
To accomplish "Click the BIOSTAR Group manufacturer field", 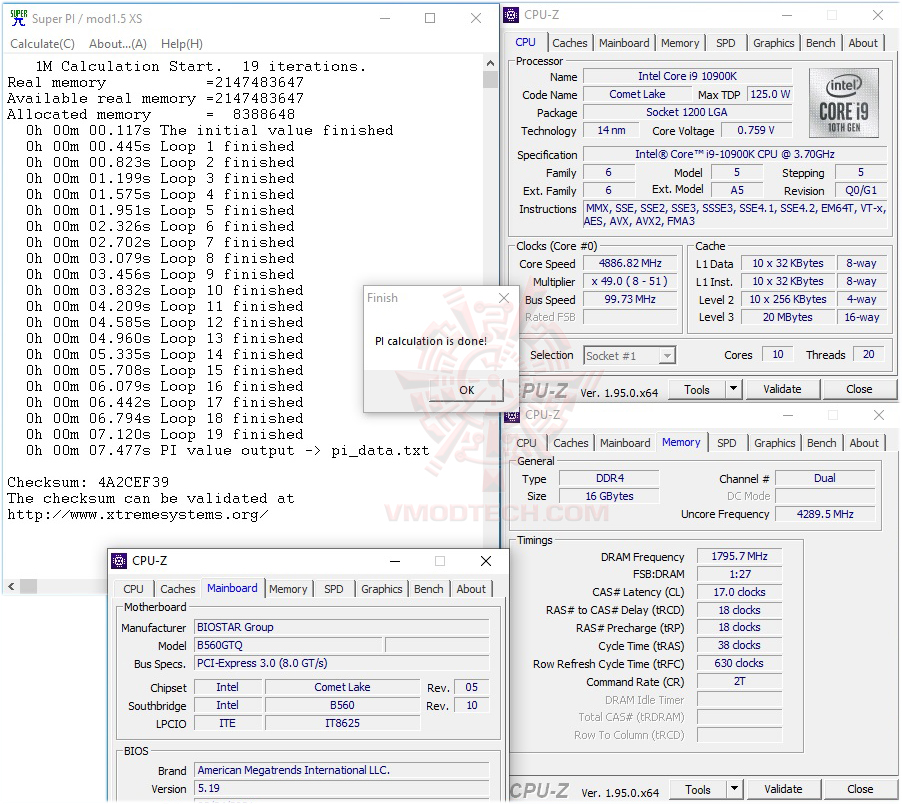I will tap(342, 627).
